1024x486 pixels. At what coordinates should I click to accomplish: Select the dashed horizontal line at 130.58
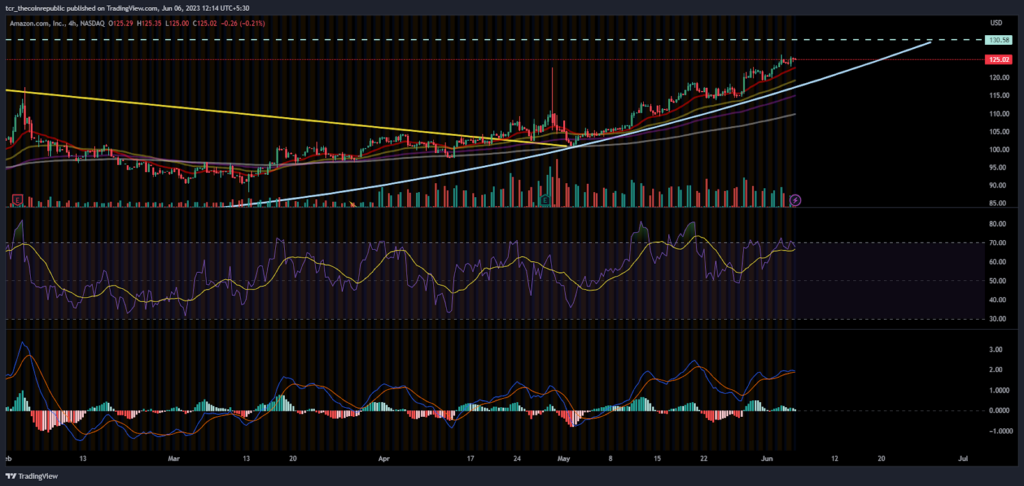coord(496,40)
